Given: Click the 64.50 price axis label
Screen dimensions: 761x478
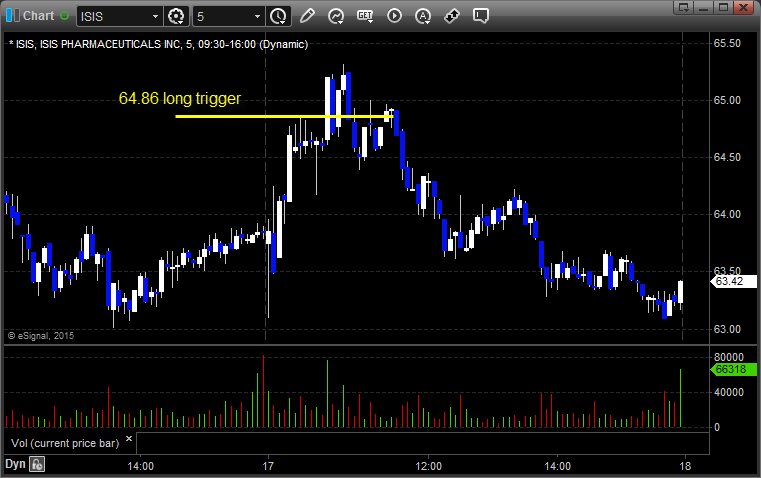Looking at the screenshot, I should coord(727,157).
